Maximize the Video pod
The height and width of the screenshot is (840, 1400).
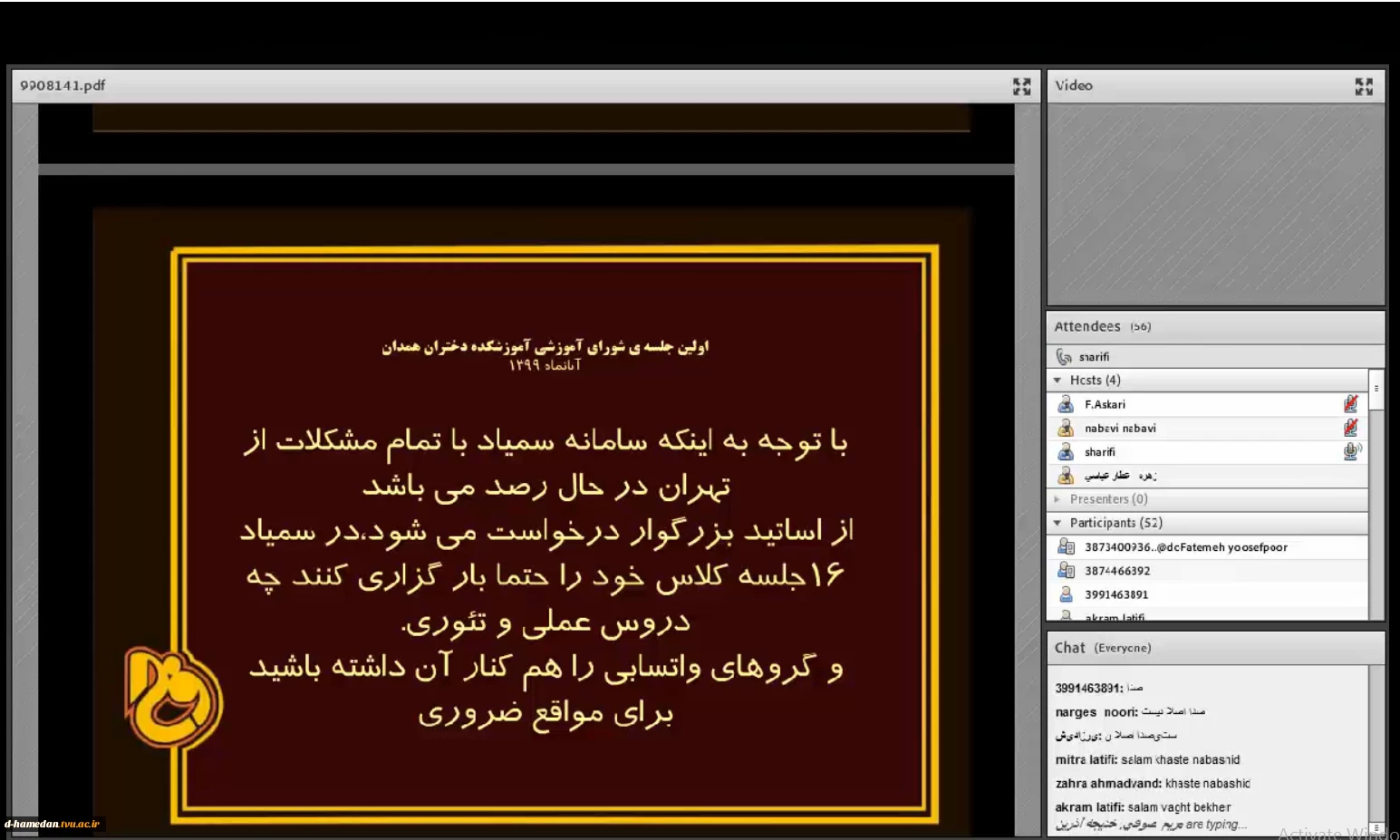tap(1364, 86)
